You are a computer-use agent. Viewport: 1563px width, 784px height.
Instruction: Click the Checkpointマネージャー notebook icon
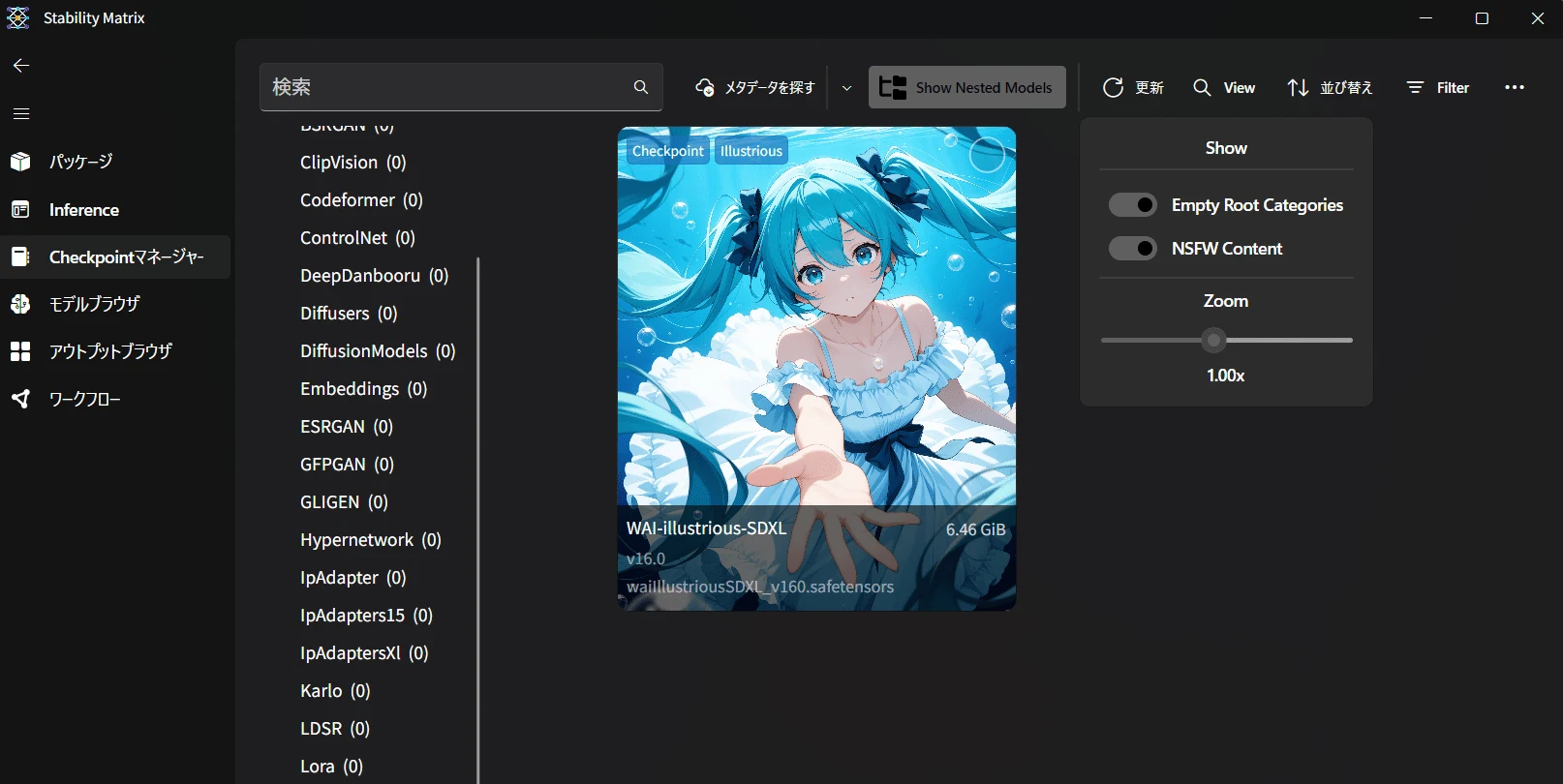[20, 256]
